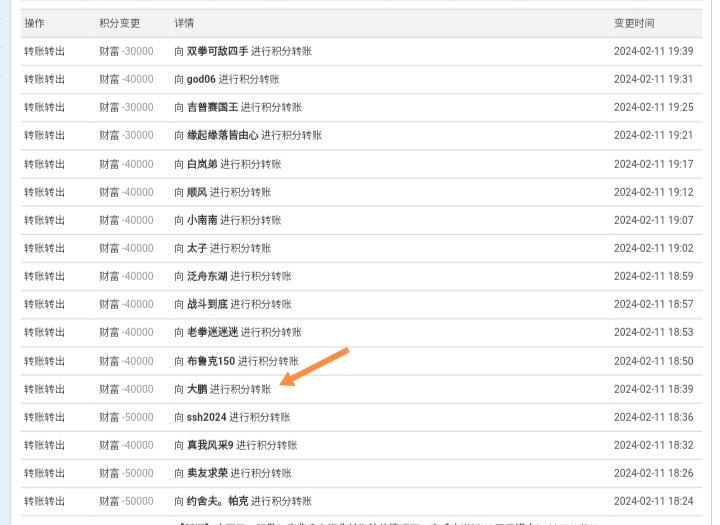
Task: Open user profile 双拳可敌四手
Action: [218, 51]
